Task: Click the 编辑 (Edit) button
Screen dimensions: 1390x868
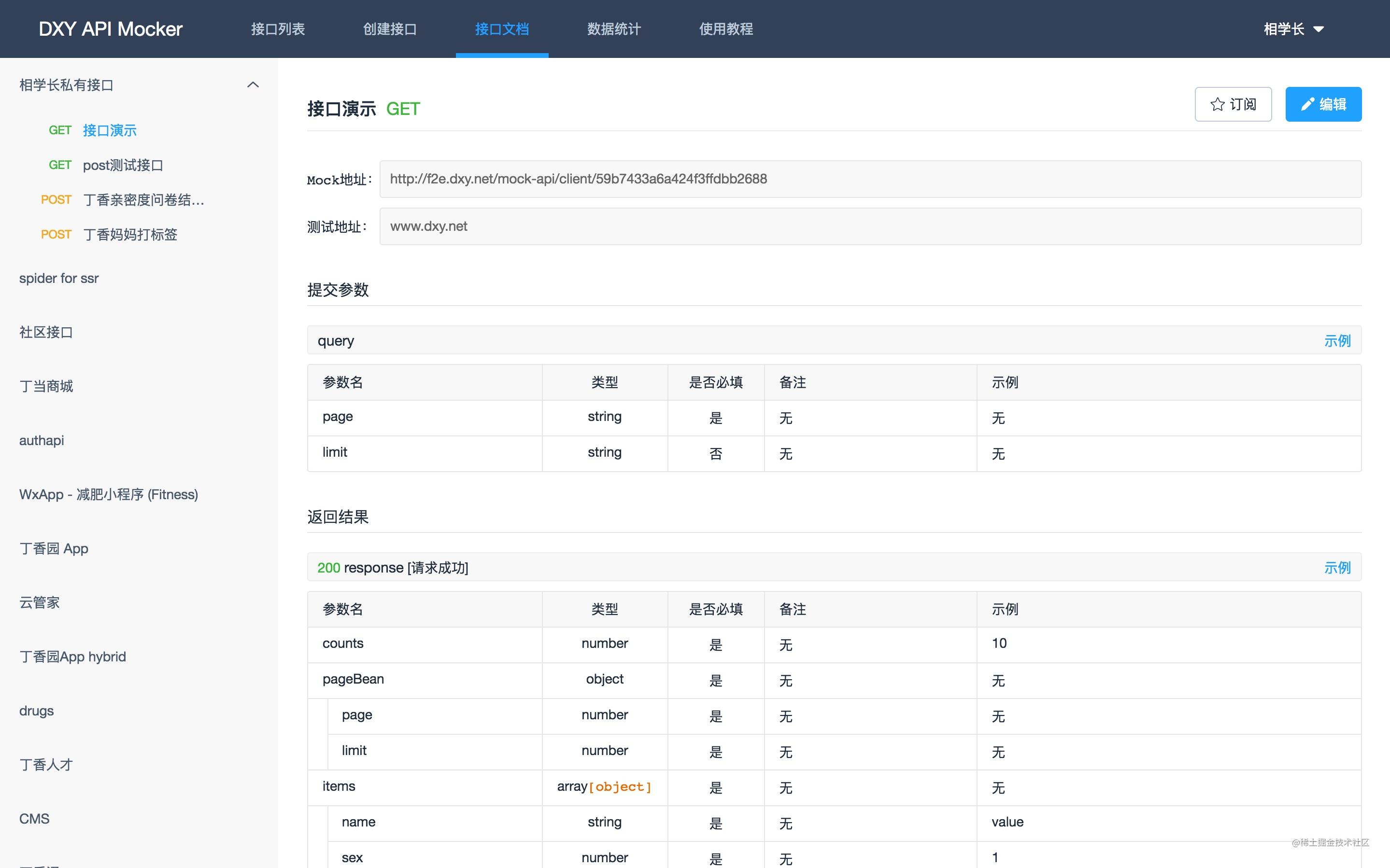Action: coord(1323,103)
